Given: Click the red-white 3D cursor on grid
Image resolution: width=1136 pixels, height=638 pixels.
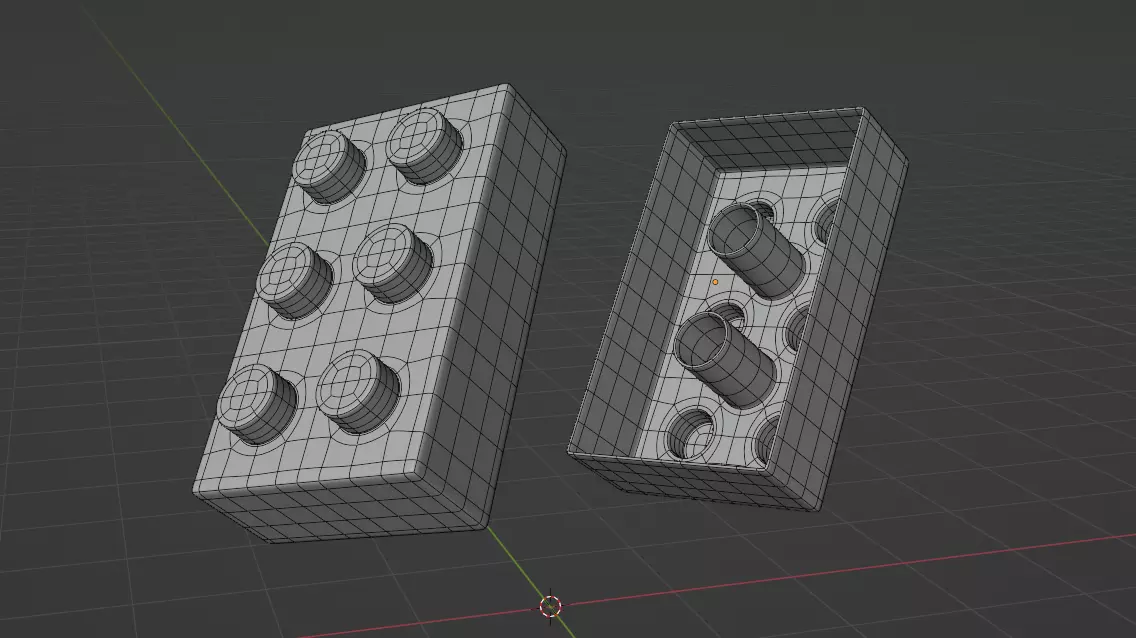Looking at the screenshot, I should 551,605.
